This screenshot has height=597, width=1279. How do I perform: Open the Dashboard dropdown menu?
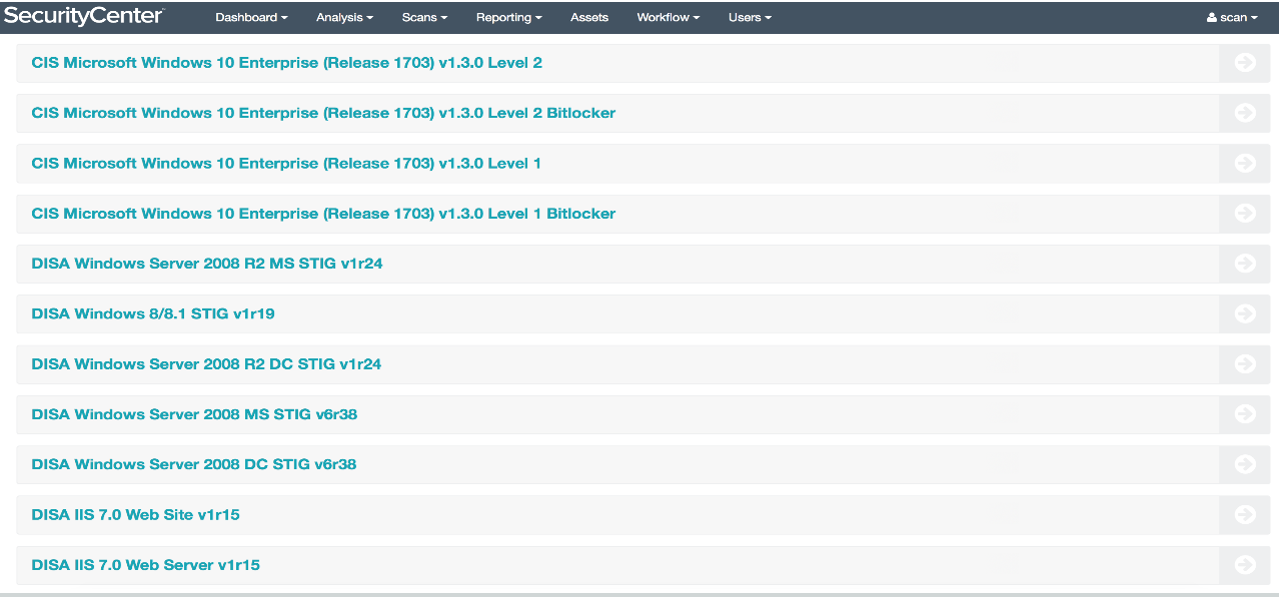click(x=251, y=17)
